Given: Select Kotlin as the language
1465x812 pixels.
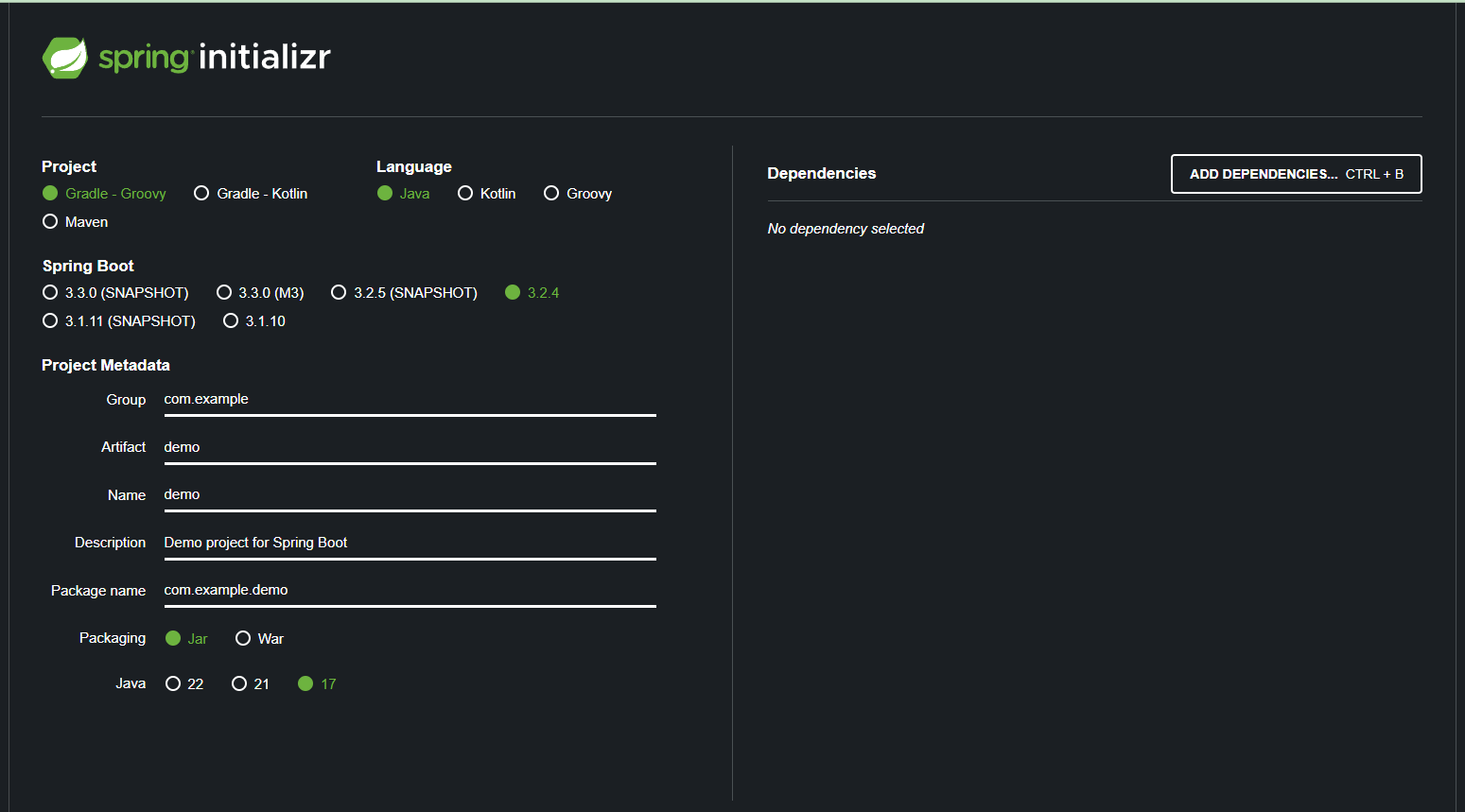Looking at the screenshot, I should [487, 193].
